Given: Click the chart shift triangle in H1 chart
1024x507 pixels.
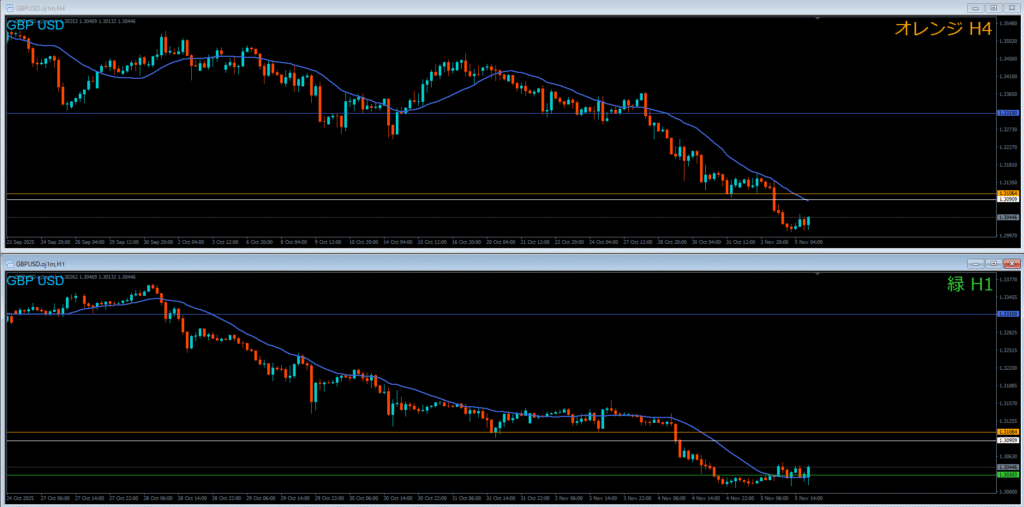Looking at the screenshot, I should click(819, 275).
